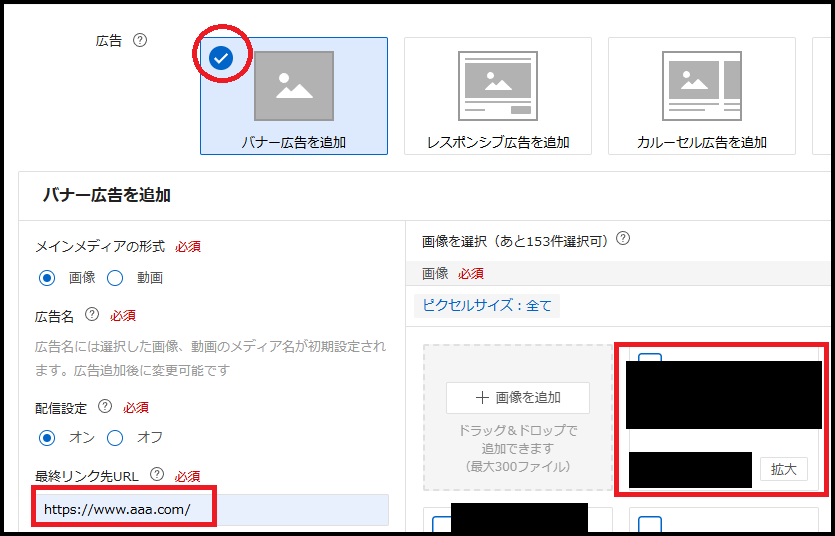Tick the checkbox on the first image thumbnail

[649, 358]
